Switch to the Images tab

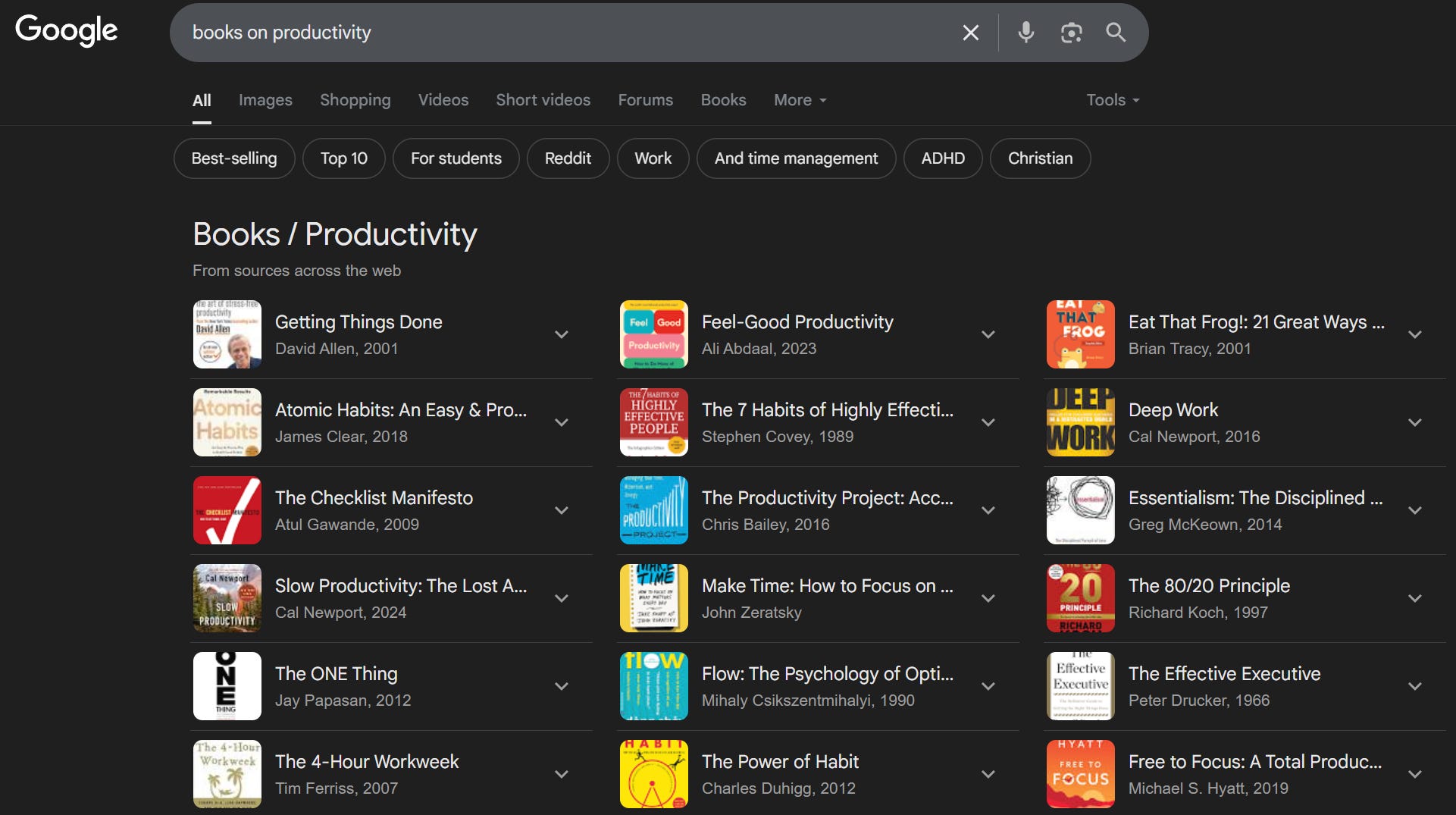265,100
